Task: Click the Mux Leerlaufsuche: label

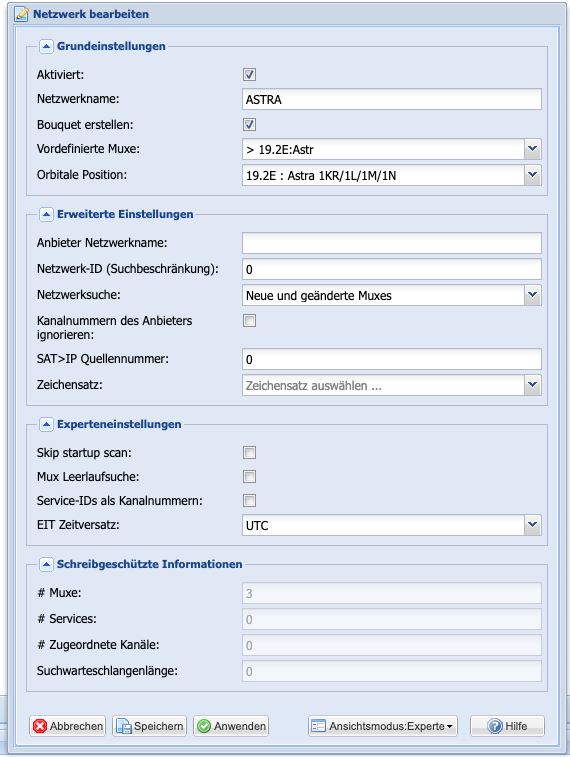Action: (88, 477)
